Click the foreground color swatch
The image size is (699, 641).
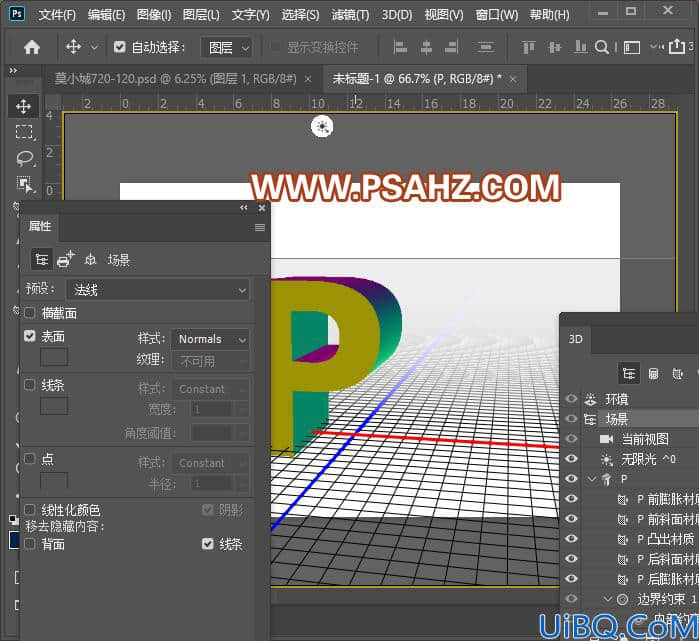click(x=14, y=540)
